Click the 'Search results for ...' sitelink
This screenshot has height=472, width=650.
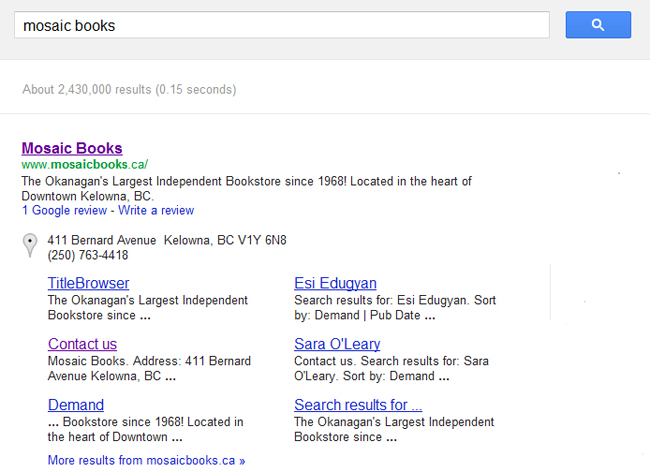pos(358,405)
